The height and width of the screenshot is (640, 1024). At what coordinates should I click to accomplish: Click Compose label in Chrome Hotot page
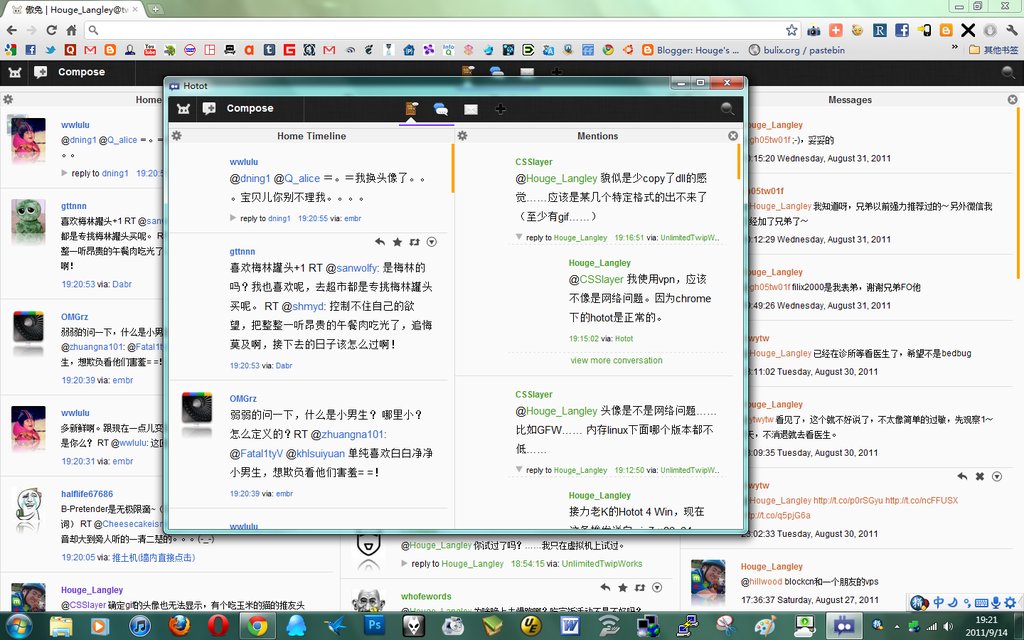pos(82,72)
